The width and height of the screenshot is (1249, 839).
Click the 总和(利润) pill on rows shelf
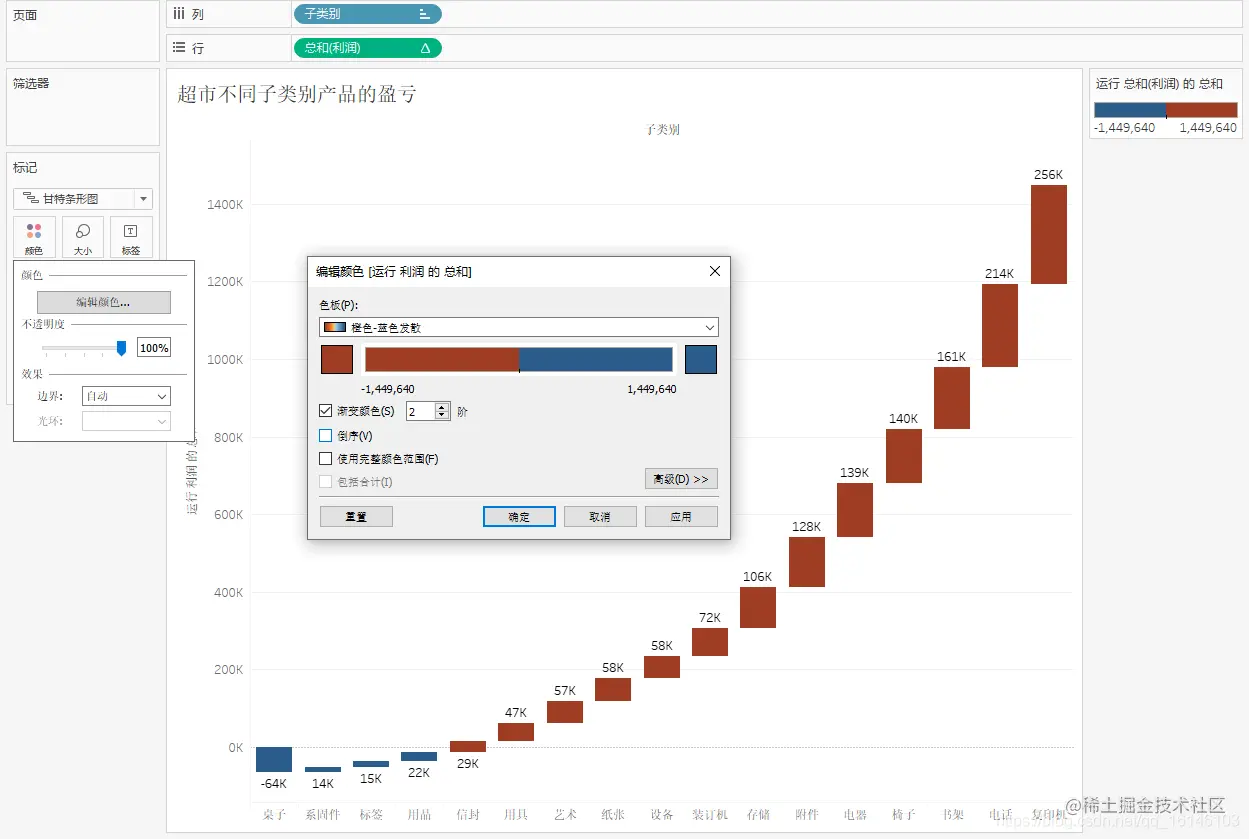pos(367,48)
